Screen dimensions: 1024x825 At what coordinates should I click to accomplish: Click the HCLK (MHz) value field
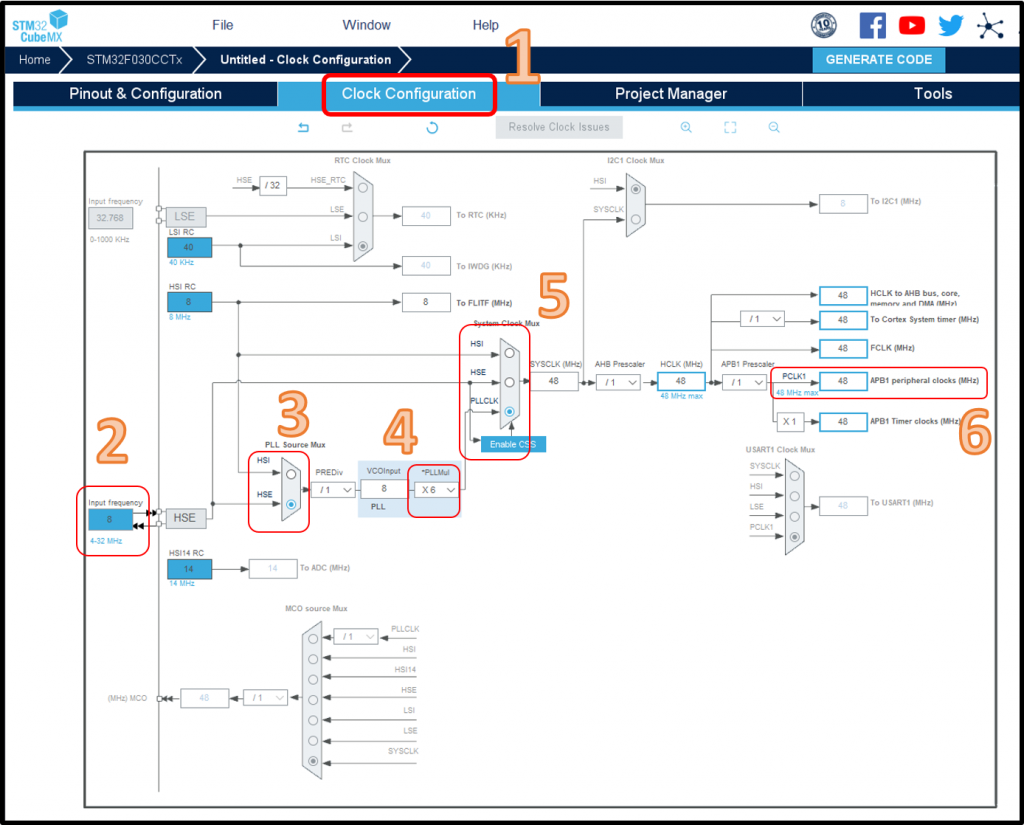pos(681,381)
